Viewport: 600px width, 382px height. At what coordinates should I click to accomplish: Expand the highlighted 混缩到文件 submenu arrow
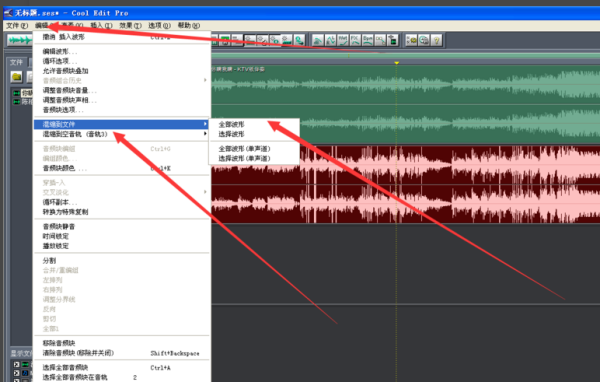pos(205,124)
